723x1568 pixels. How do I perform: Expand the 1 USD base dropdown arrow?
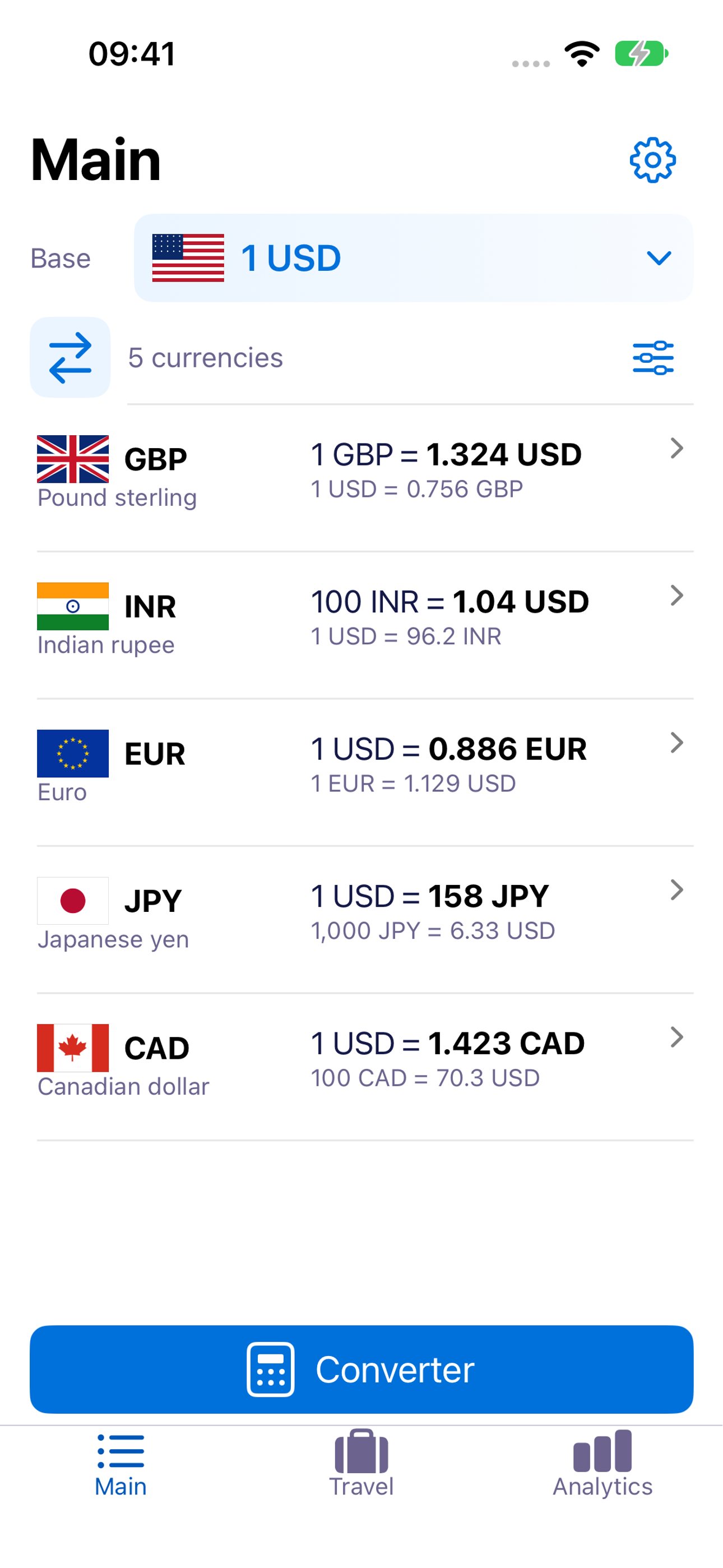click(x=659, y=258)
